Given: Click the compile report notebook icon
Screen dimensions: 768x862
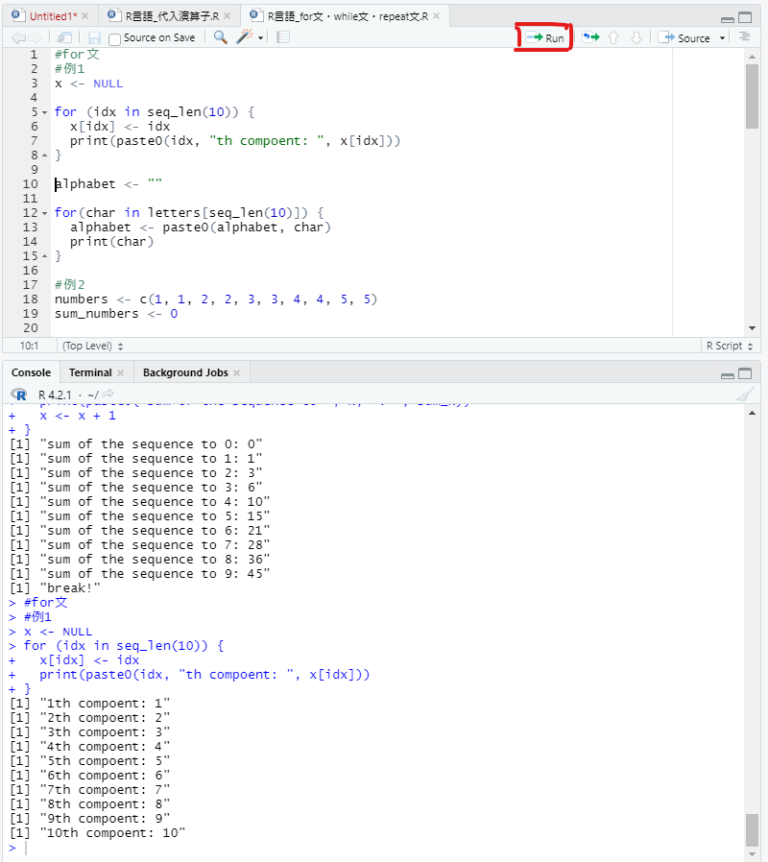Looking at the screenshot, I should point(283,38).
